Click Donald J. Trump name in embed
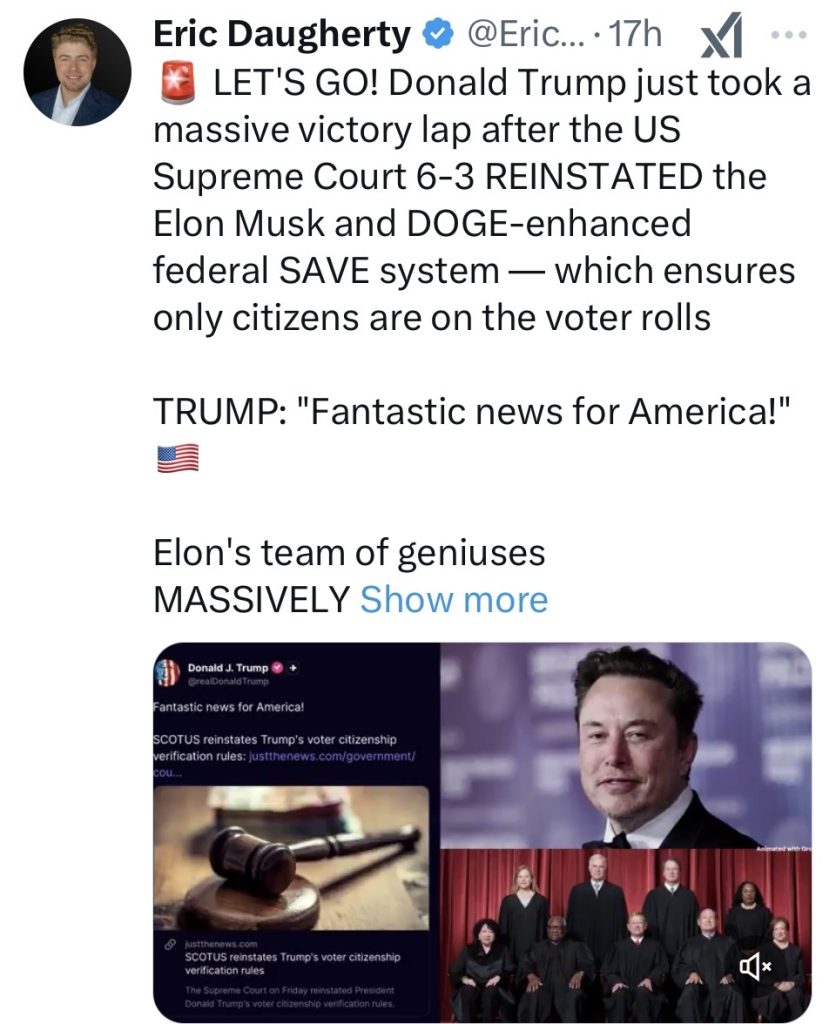836x1024 pixels. coord(227,667)
